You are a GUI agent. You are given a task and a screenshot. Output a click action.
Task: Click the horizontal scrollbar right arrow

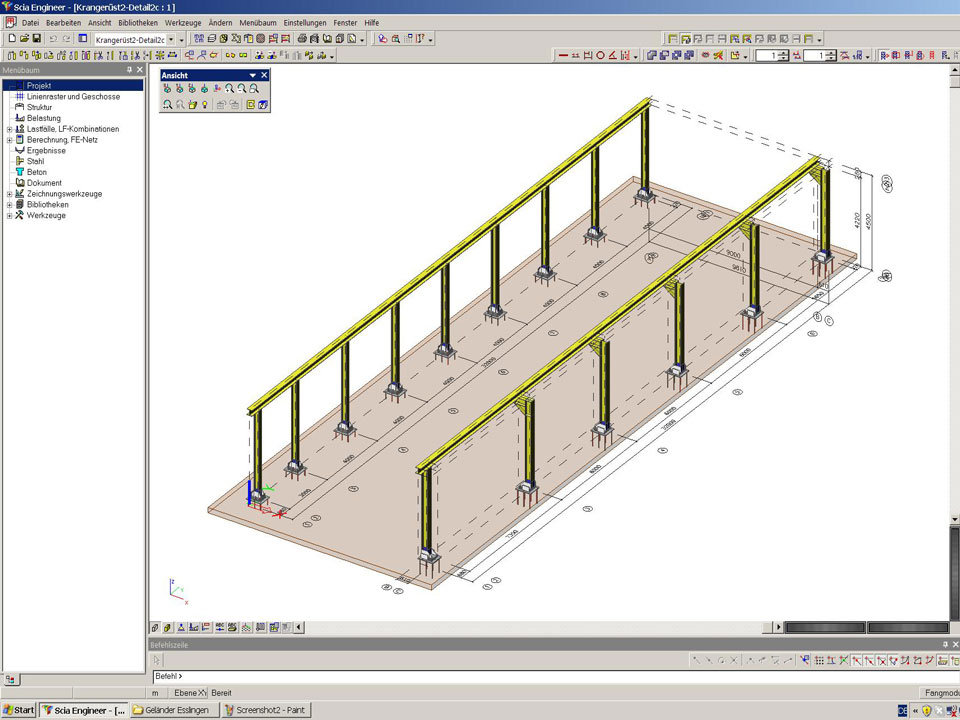point(778,628)
